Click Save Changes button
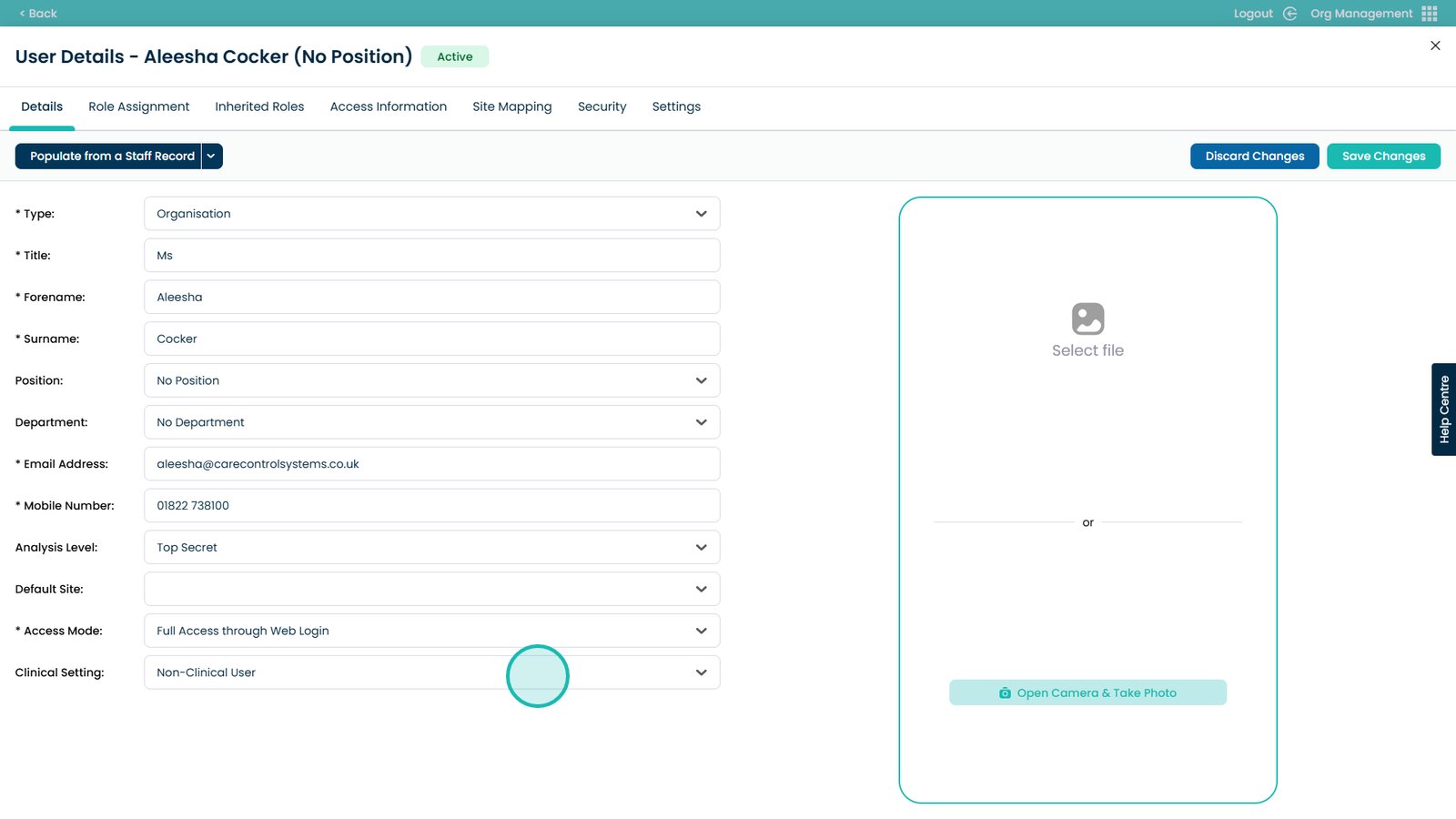The width and height of the screenshot is (1456, 819). [1383, 157]
